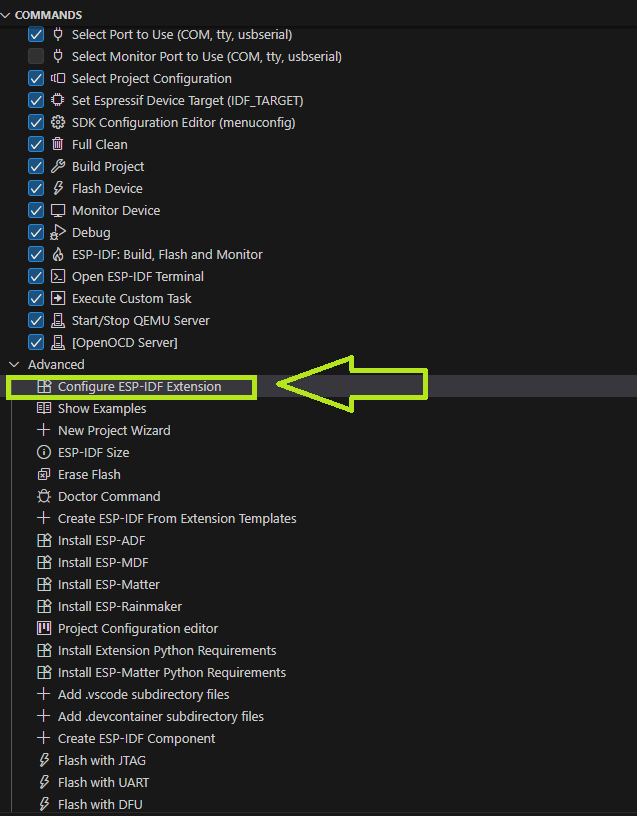Click the Select Project Configuration icon
The width and height of the screenshot is (637, 816).
tap(58, 79)
